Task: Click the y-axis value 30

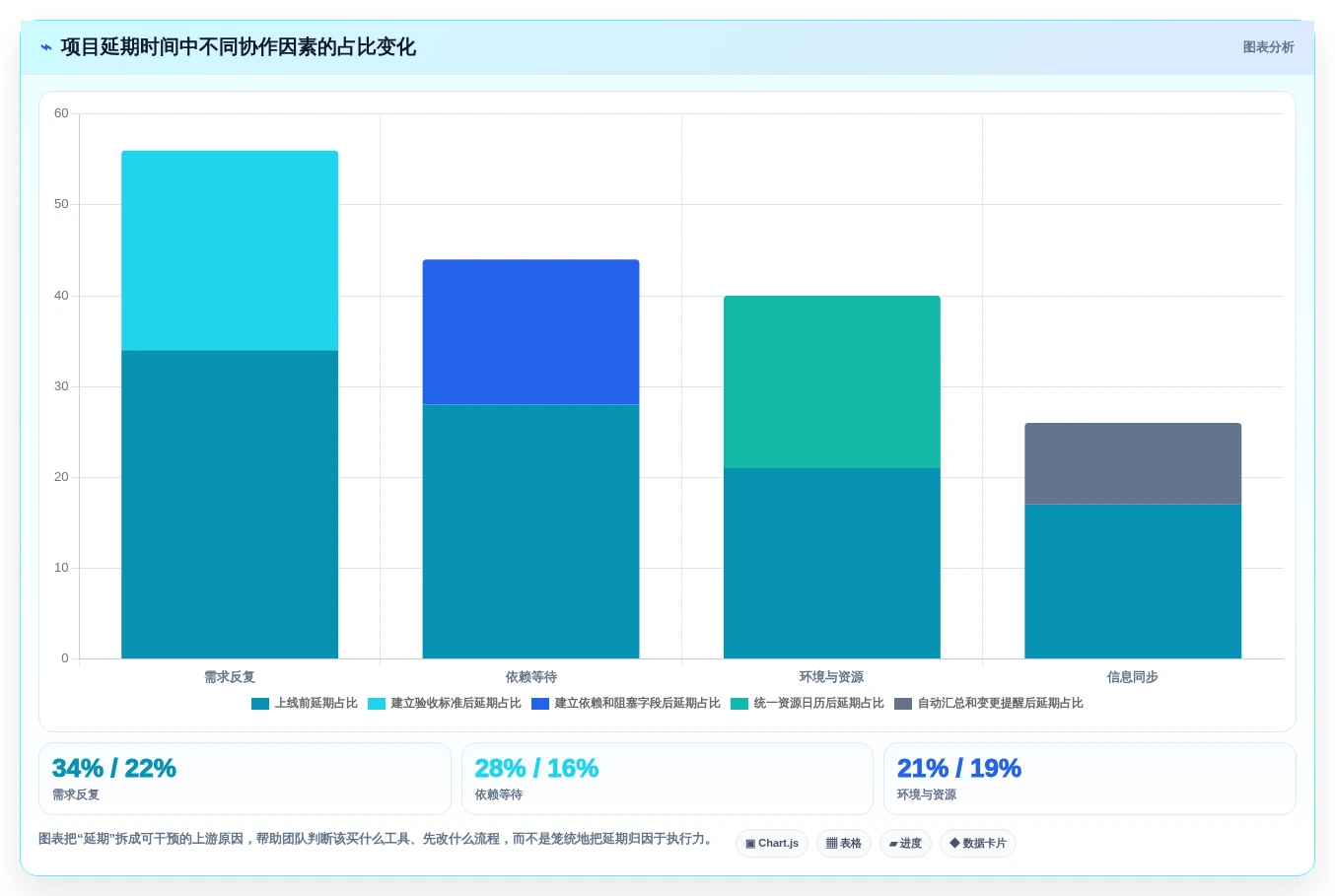Action: pyautogui.click(x=61, y=386)
